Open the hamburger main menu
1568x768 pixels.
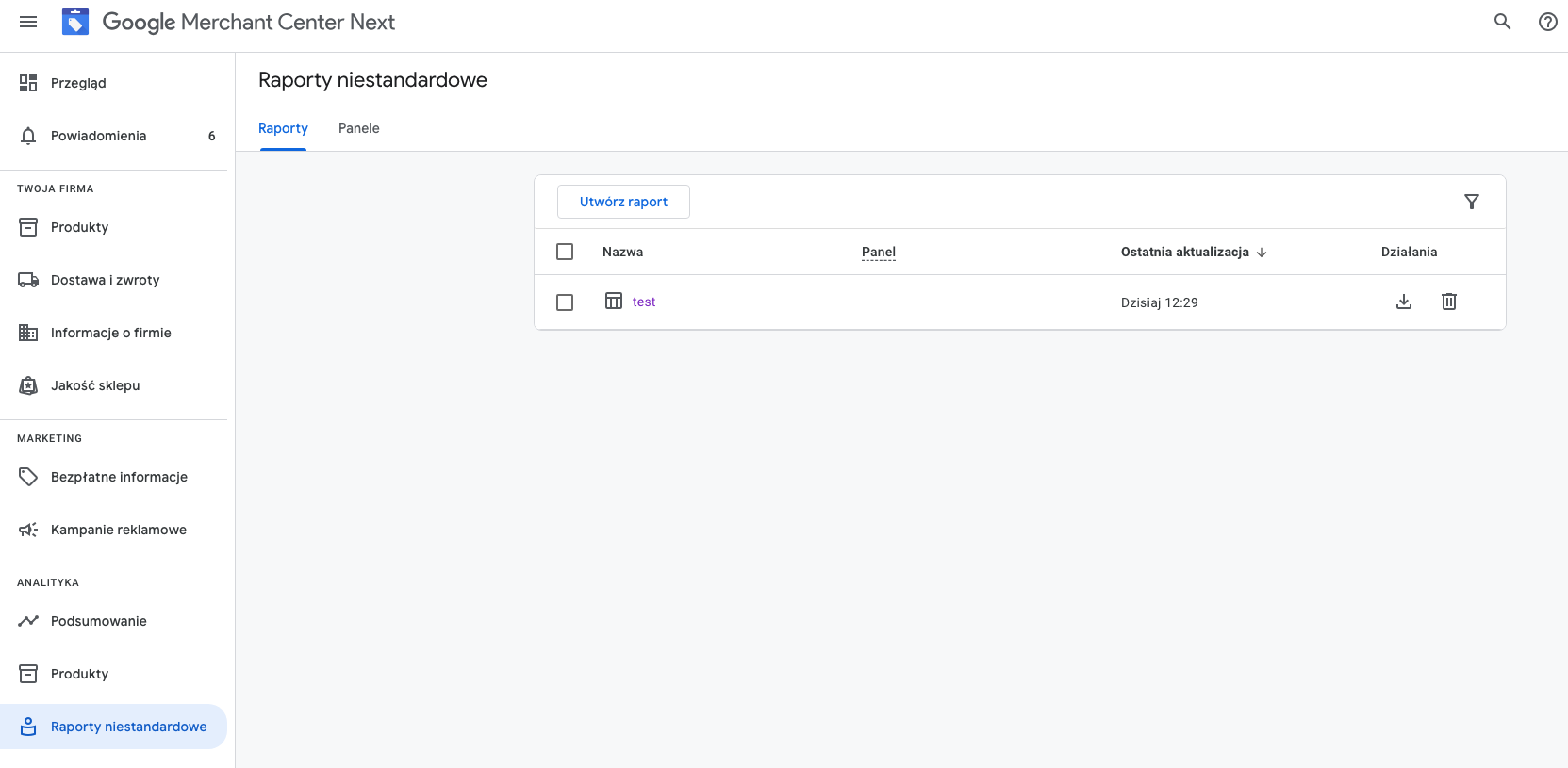point(28,22)
